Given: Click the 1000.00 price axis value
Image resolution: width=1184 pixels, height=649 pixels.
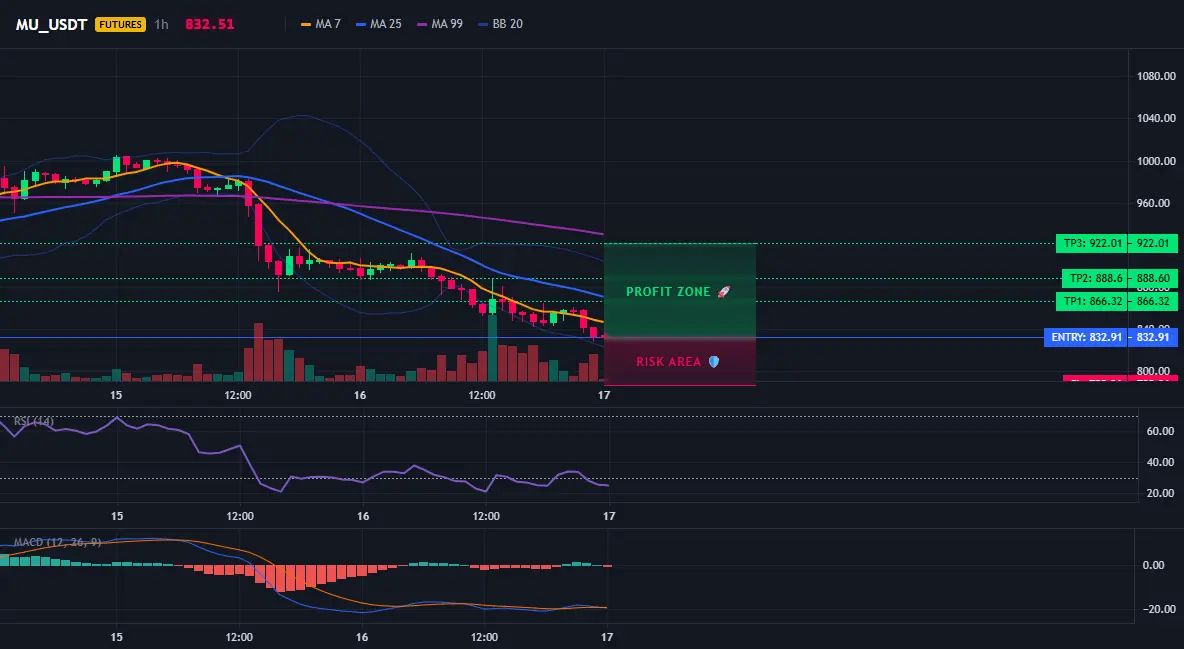Looking at the screenshot, I should pos(1156,161).
